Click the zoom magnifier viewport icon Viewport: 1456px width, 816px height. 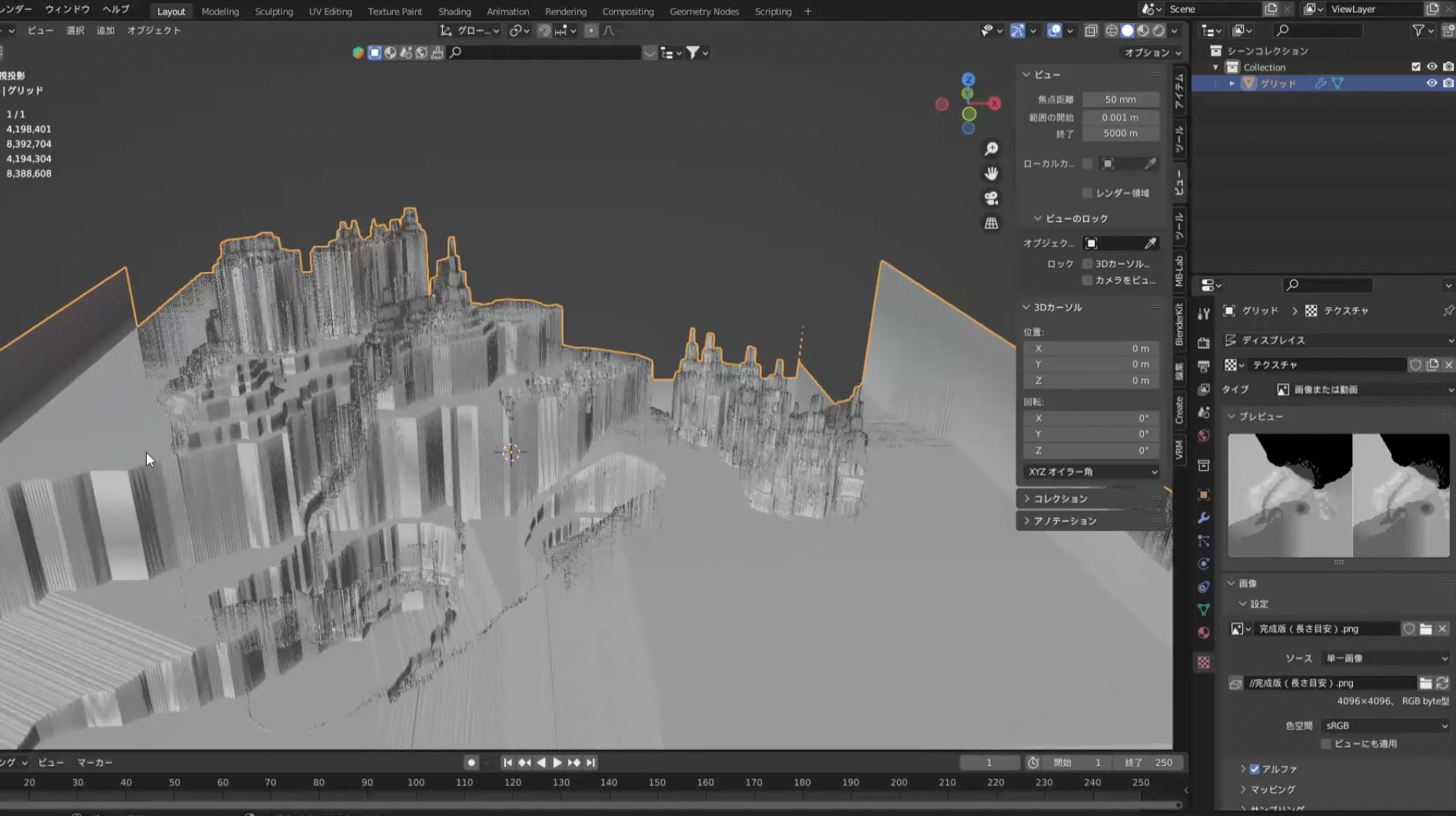click(992, 148)
